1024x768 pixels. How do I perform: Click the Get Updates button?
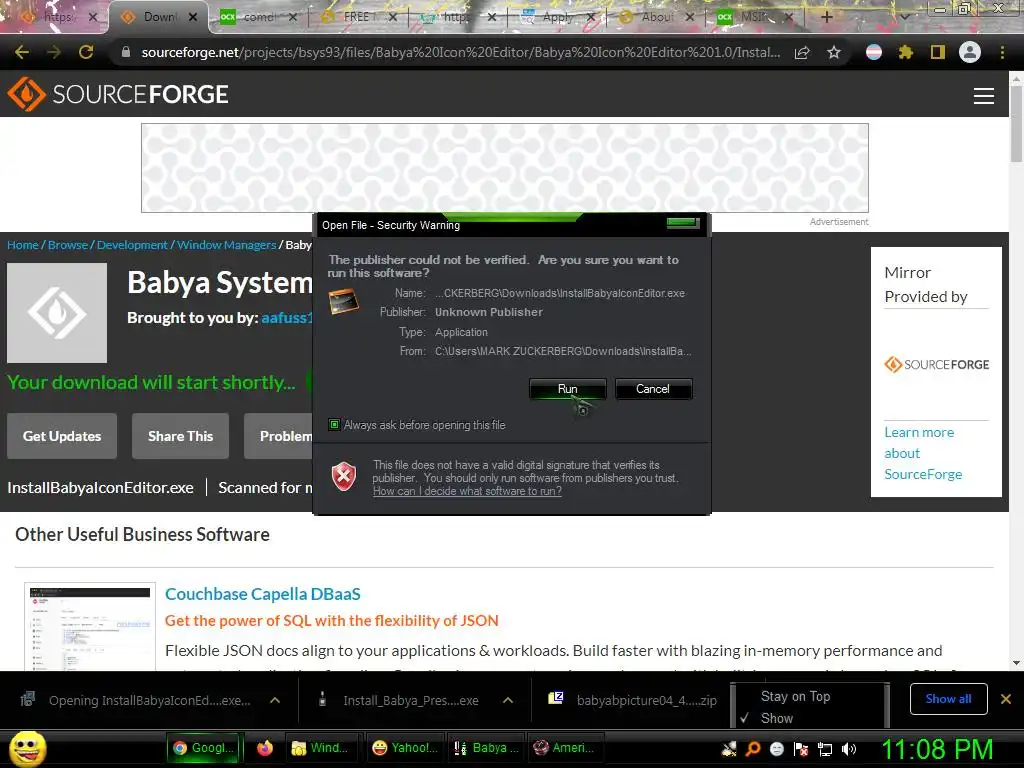[x=62, y=436]
